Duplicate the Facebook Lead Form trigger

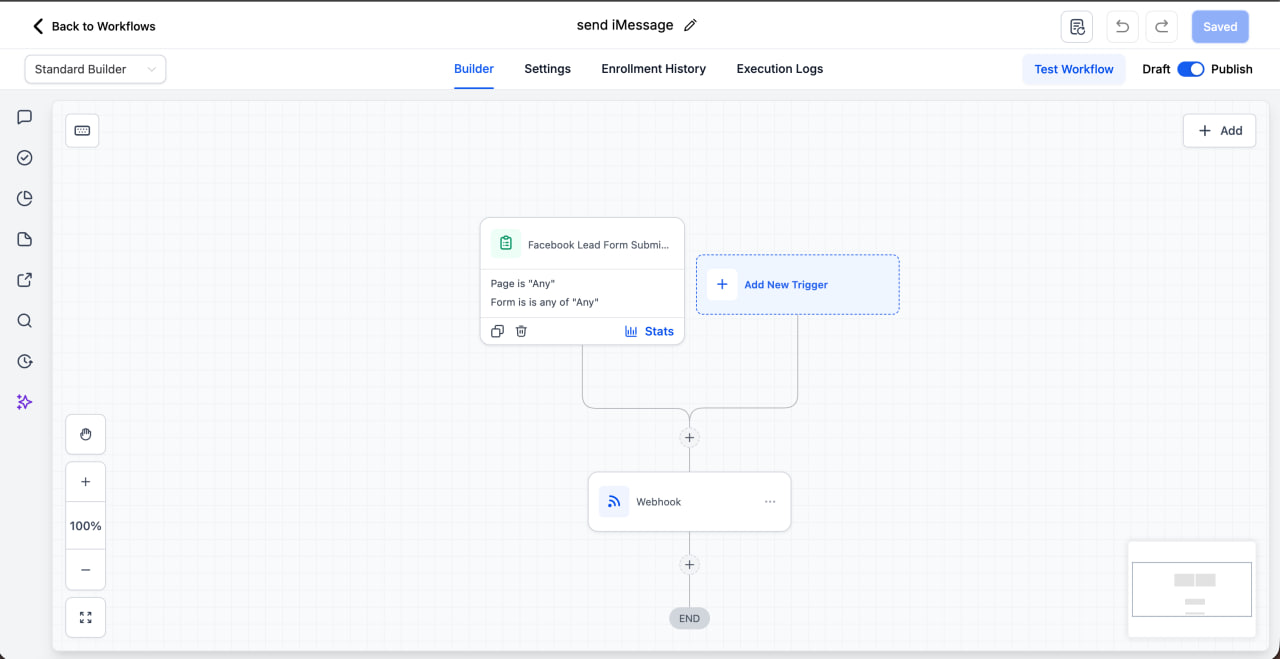coord(497,330)
